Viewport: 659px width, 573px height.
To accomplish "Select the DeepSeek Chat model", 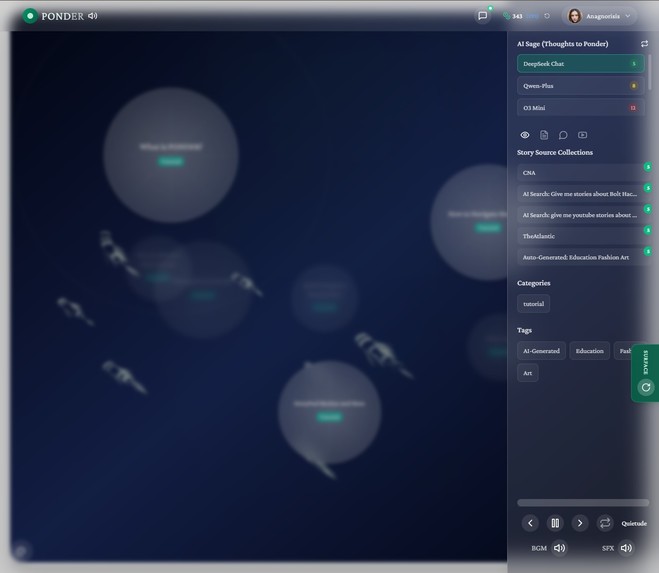I will [x=580, y=64].
